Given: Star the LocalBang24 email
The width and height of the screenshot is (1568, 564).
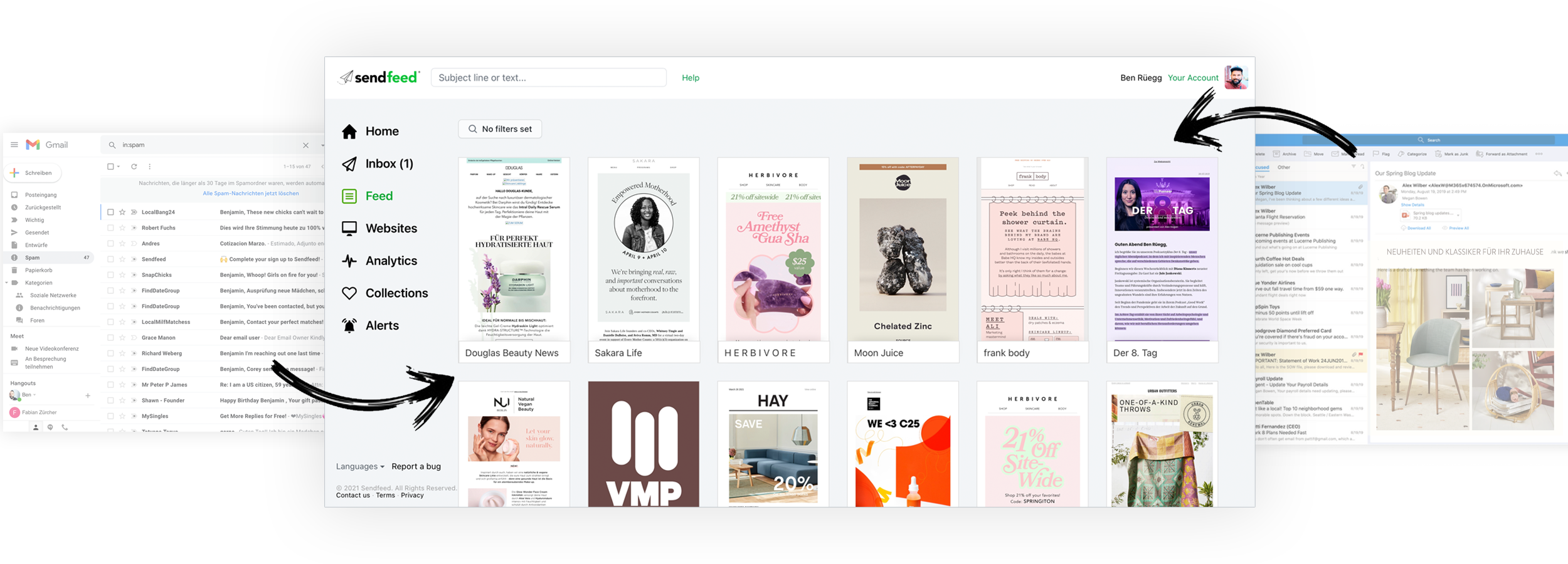Looking at the screenshot, I should (122, 212).
